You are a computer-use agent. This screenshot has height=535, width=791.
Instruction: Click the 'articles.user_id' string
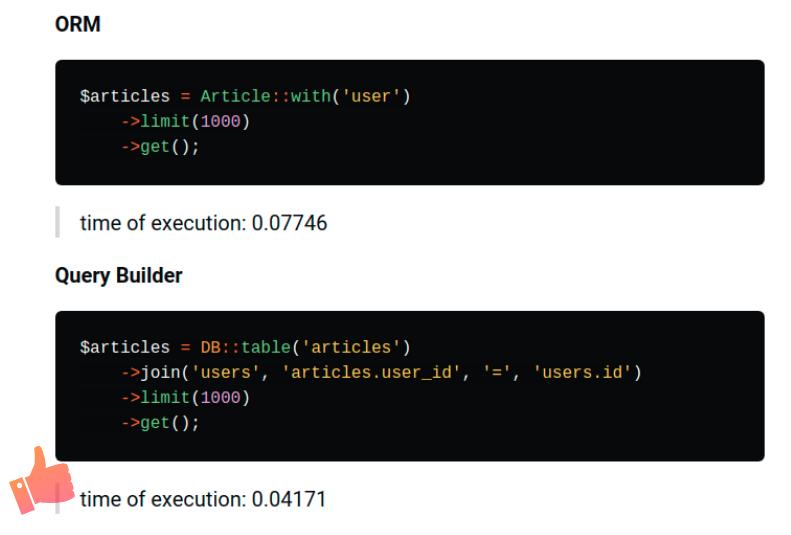click(371, 372)
